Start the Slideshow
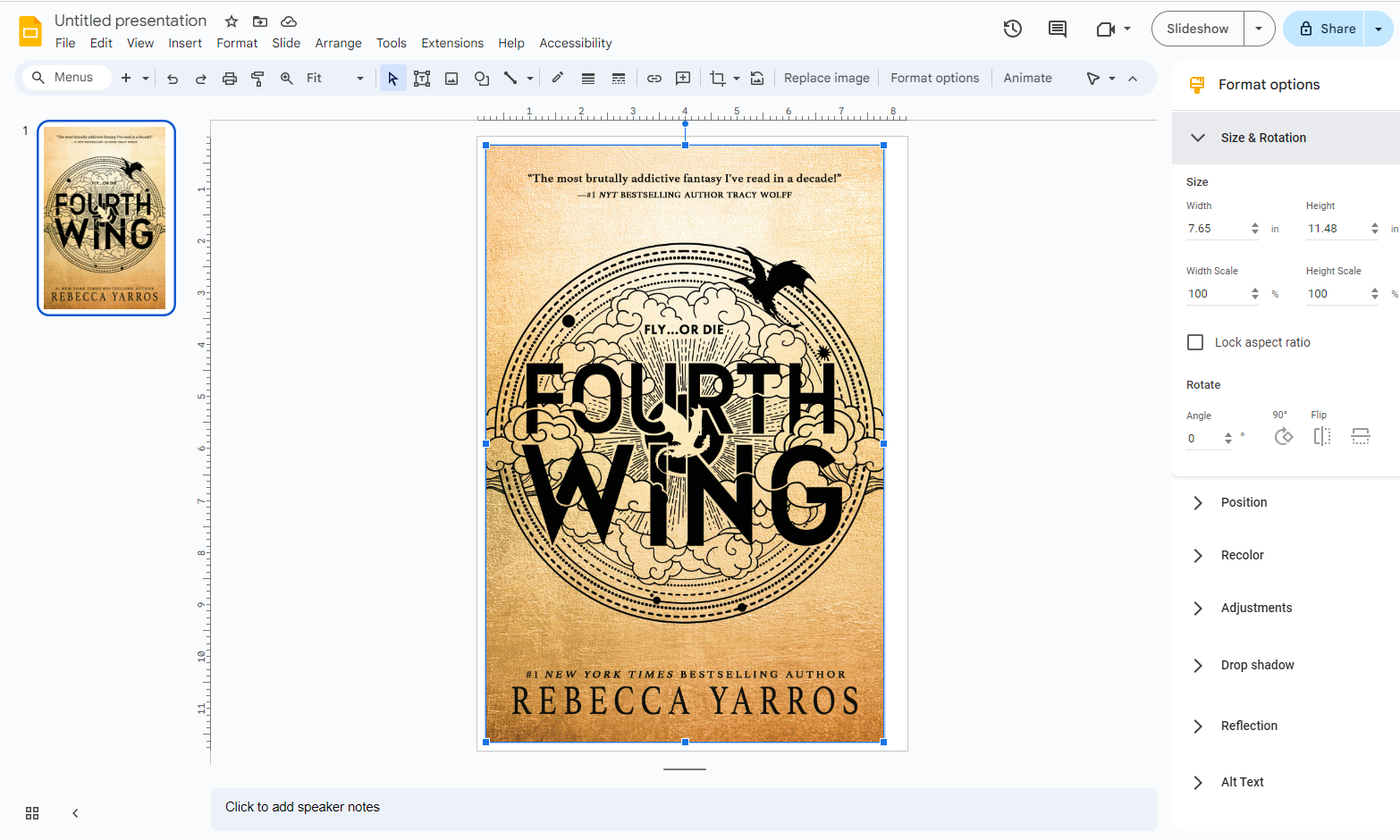Image resolution: width=1400 pixels, height=840 pixels. coord(1197,29)
